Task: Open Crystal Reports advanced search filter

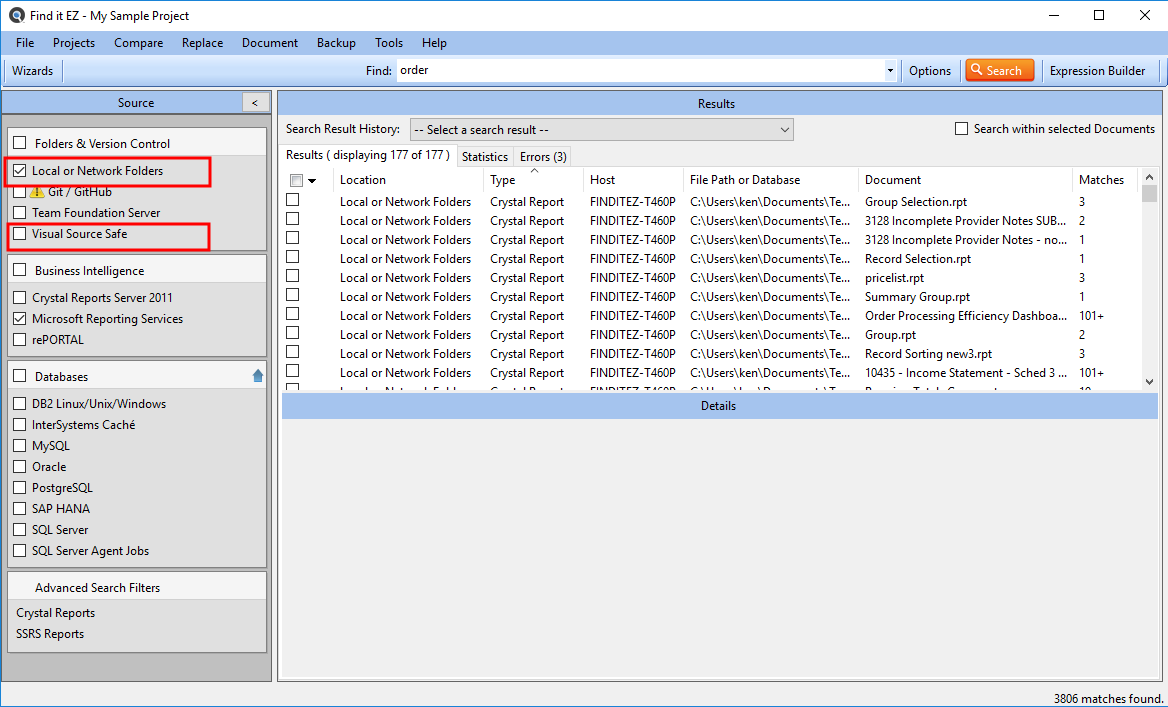Action: (x=56, y=612)
